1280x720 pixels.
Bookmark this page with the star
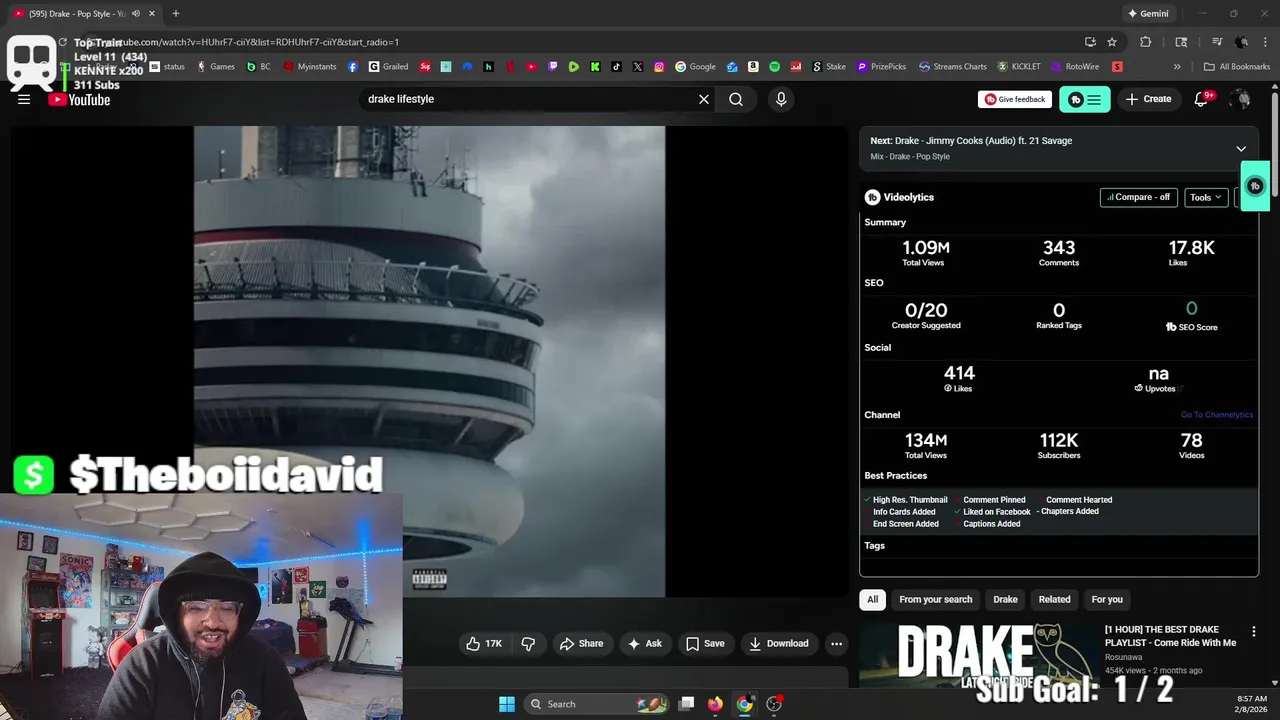pyautogui.click(x=1112, y=42)
